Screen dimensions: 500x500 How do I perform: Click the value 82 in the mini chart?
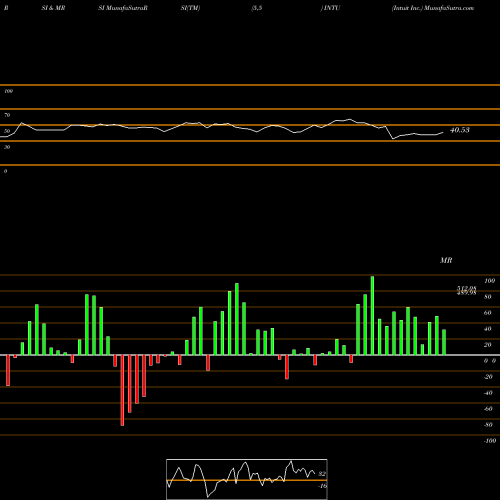[322, 474]
